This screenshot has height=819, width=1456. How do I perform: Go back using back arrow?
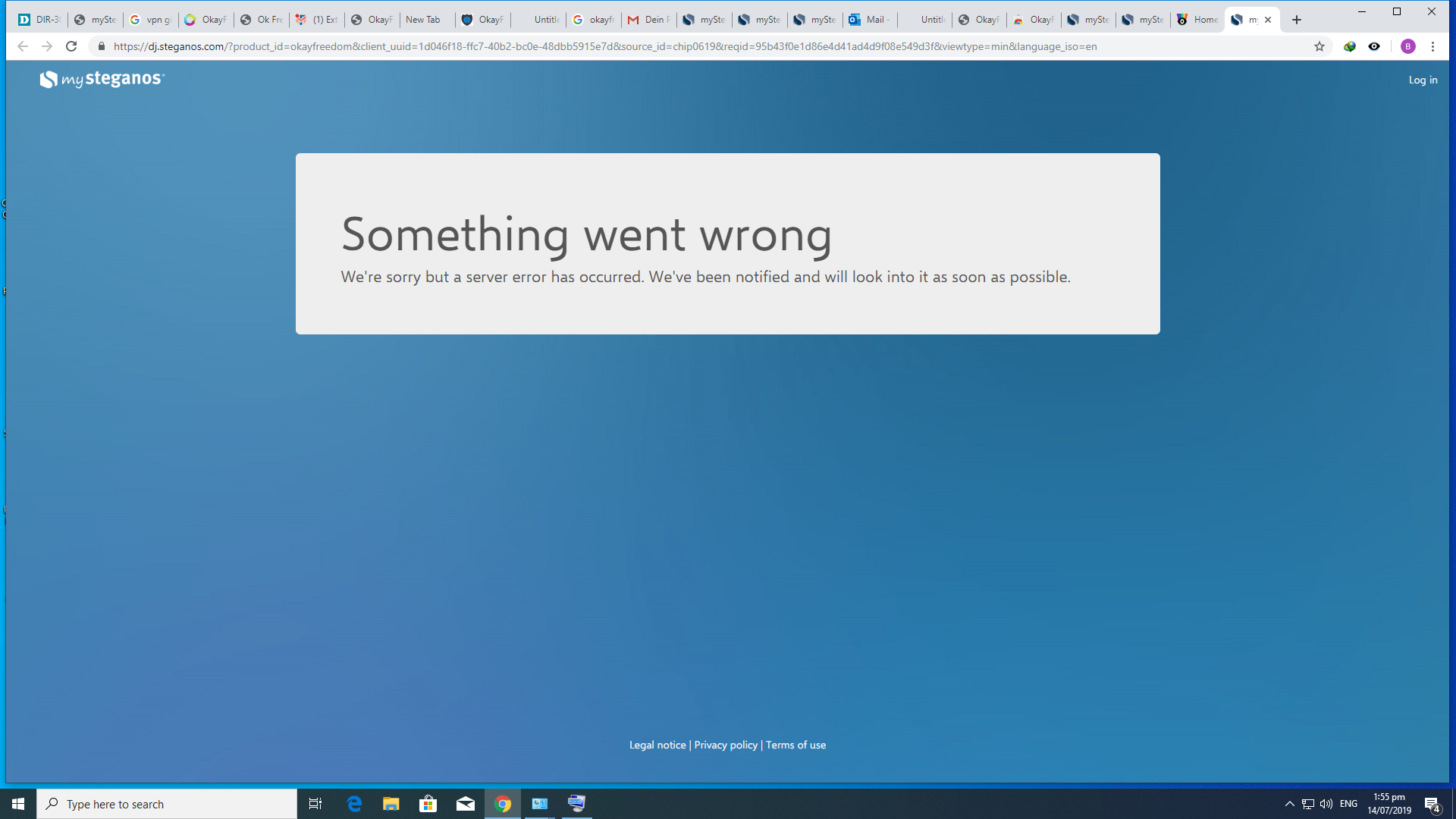23,46
